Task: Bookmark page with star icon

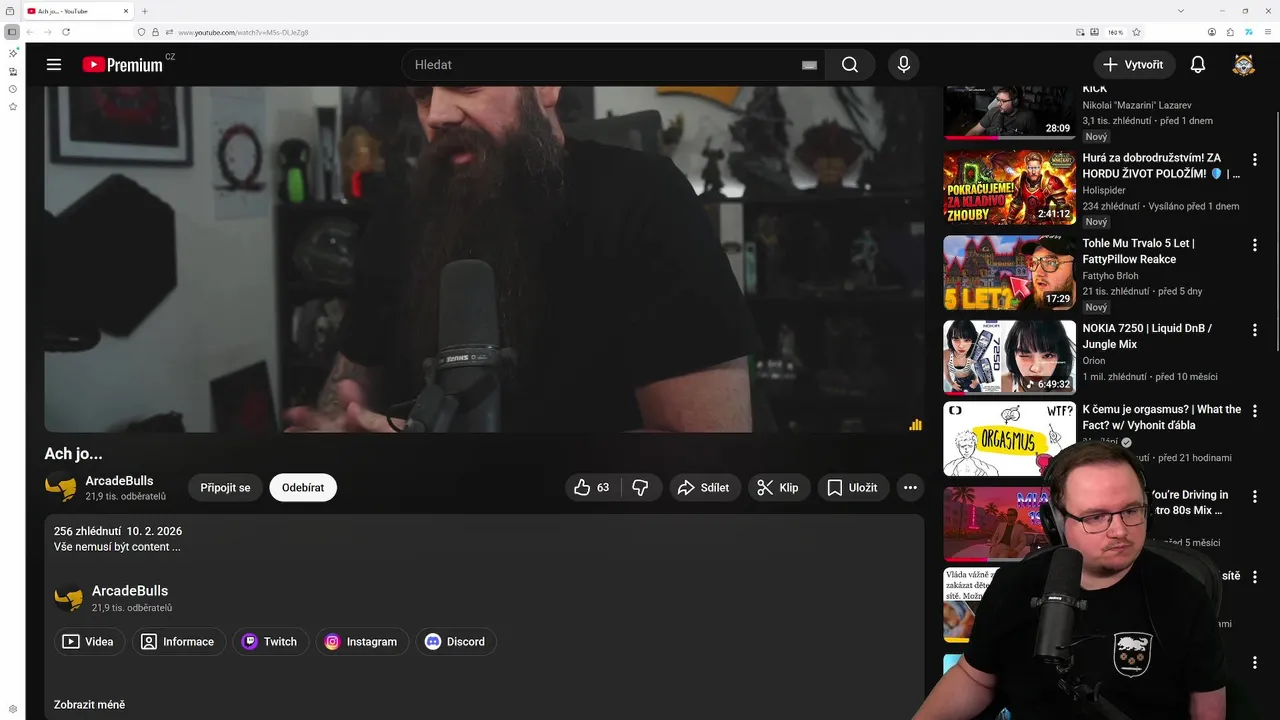Action: point(1137,32)
